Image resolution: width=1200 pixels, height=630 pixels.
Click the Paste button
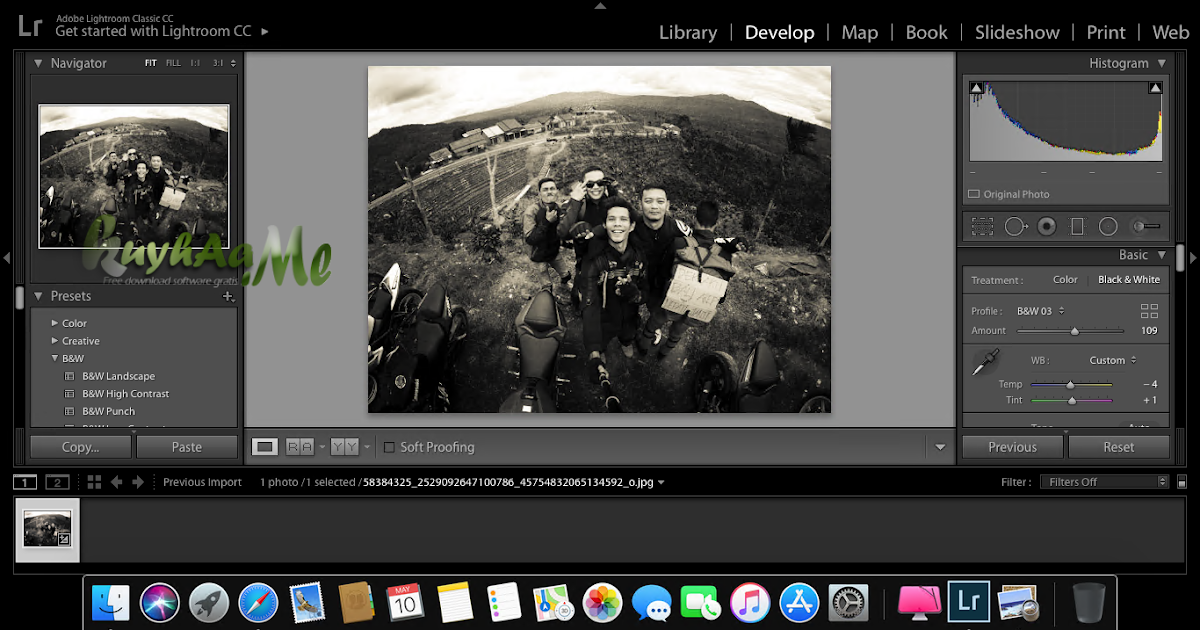(x=187, y=447)
